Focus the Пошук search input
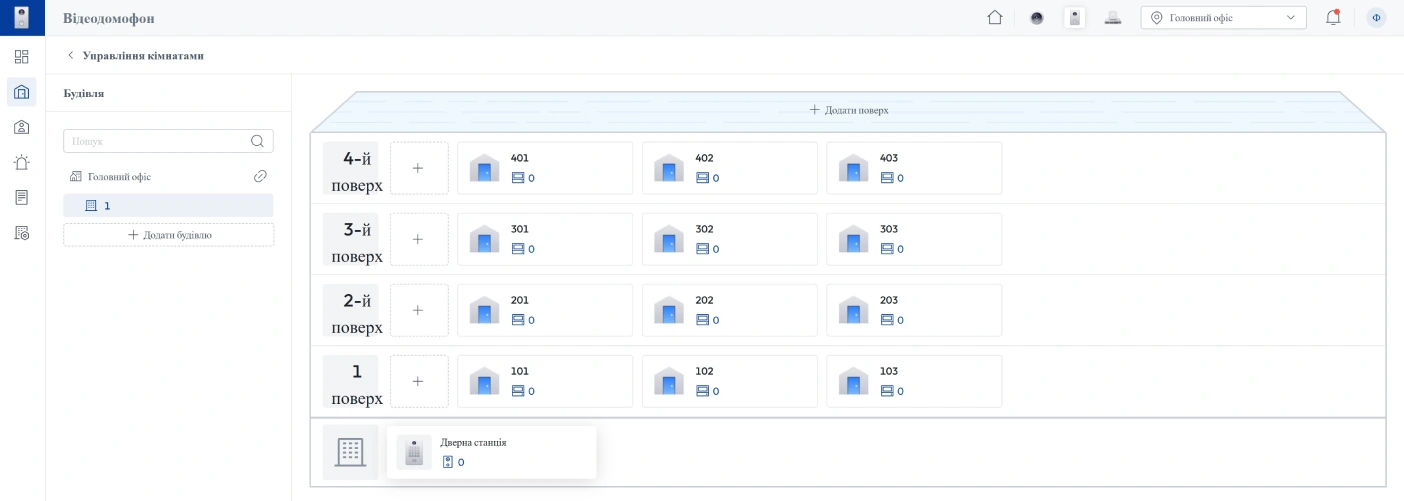 [155, 141]
